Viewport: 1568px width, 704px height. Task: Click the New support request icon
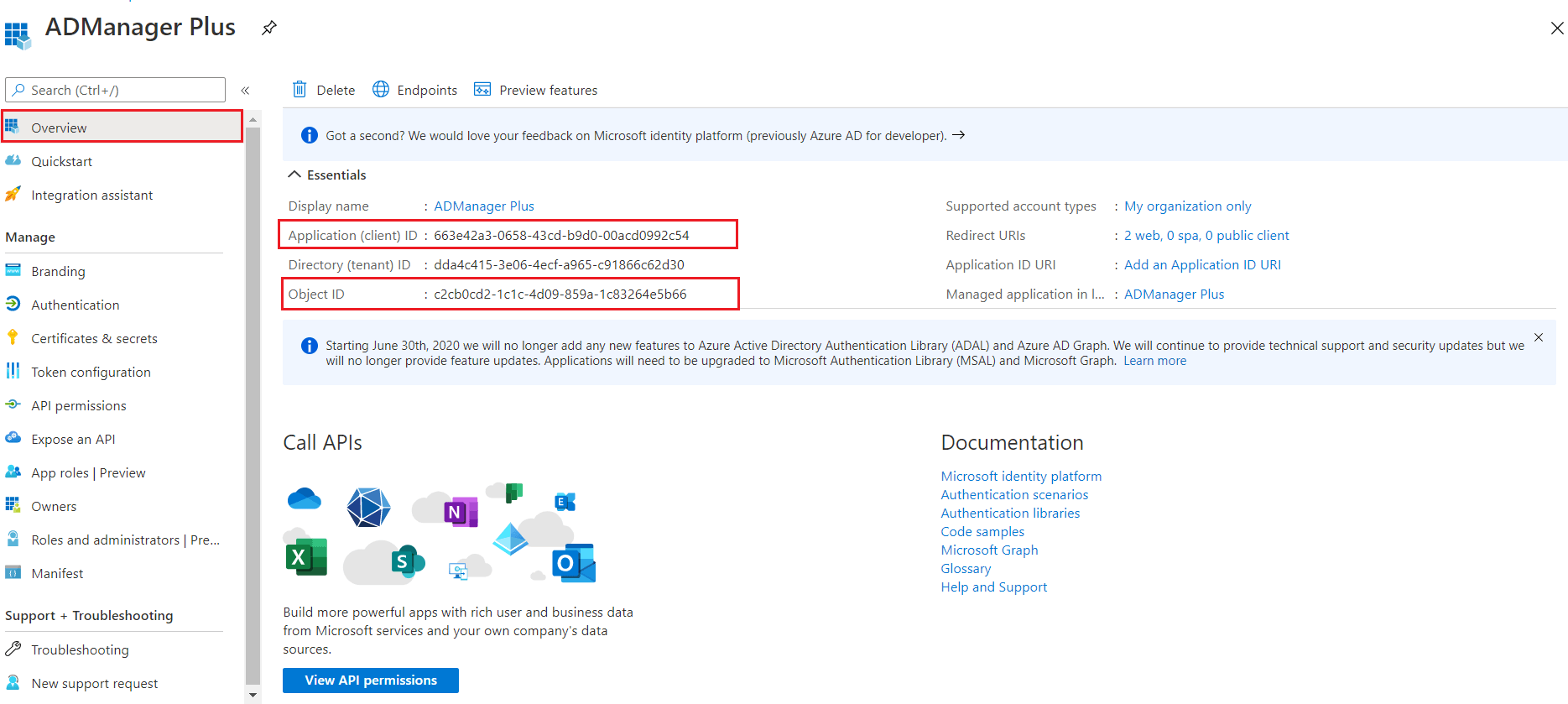(x=13, y=682)
